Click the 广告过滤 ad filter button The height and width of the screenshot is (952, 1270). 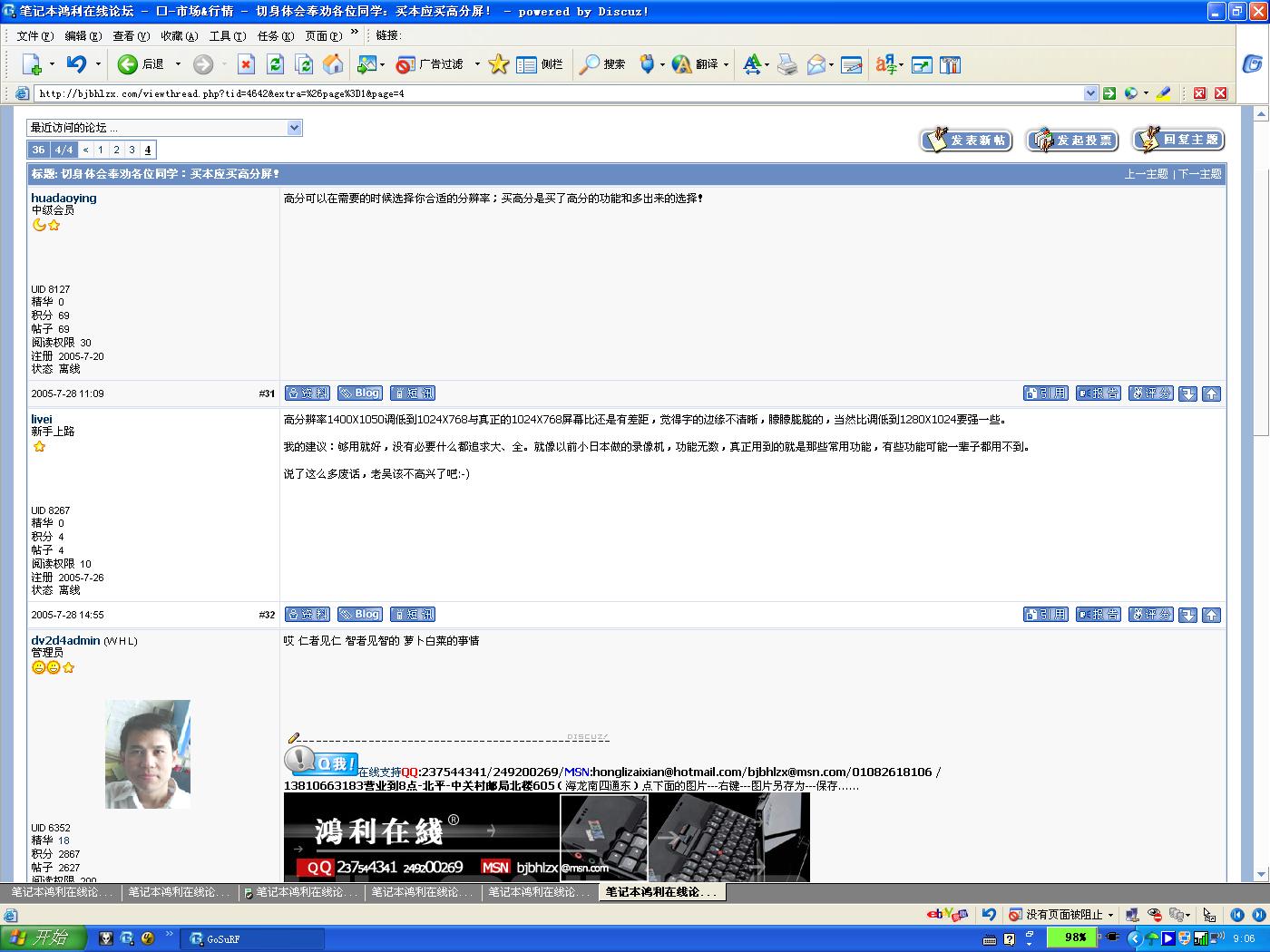[x=430, y=64]
